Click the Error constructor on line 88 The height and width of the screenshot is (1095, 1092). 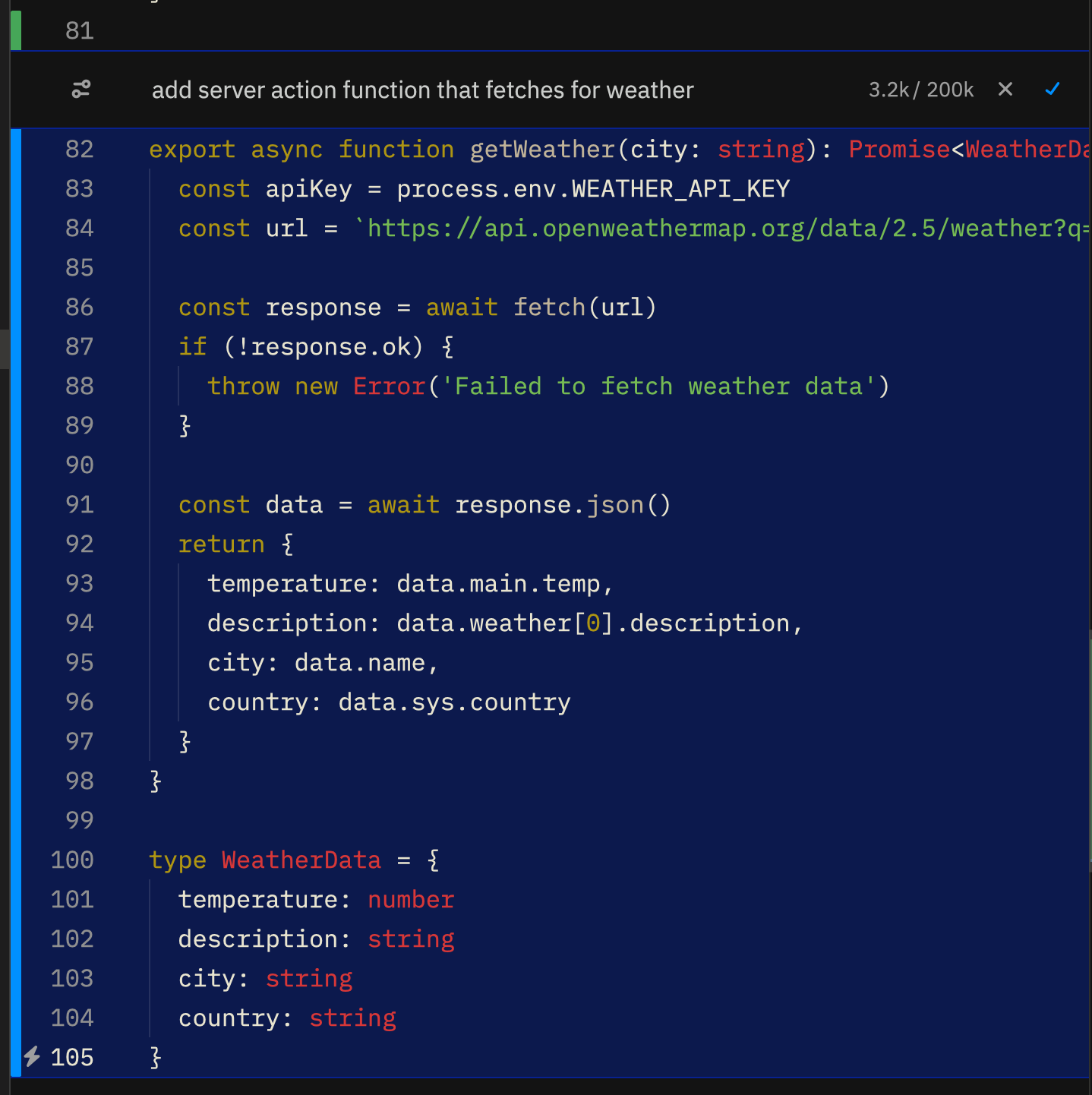390,387
